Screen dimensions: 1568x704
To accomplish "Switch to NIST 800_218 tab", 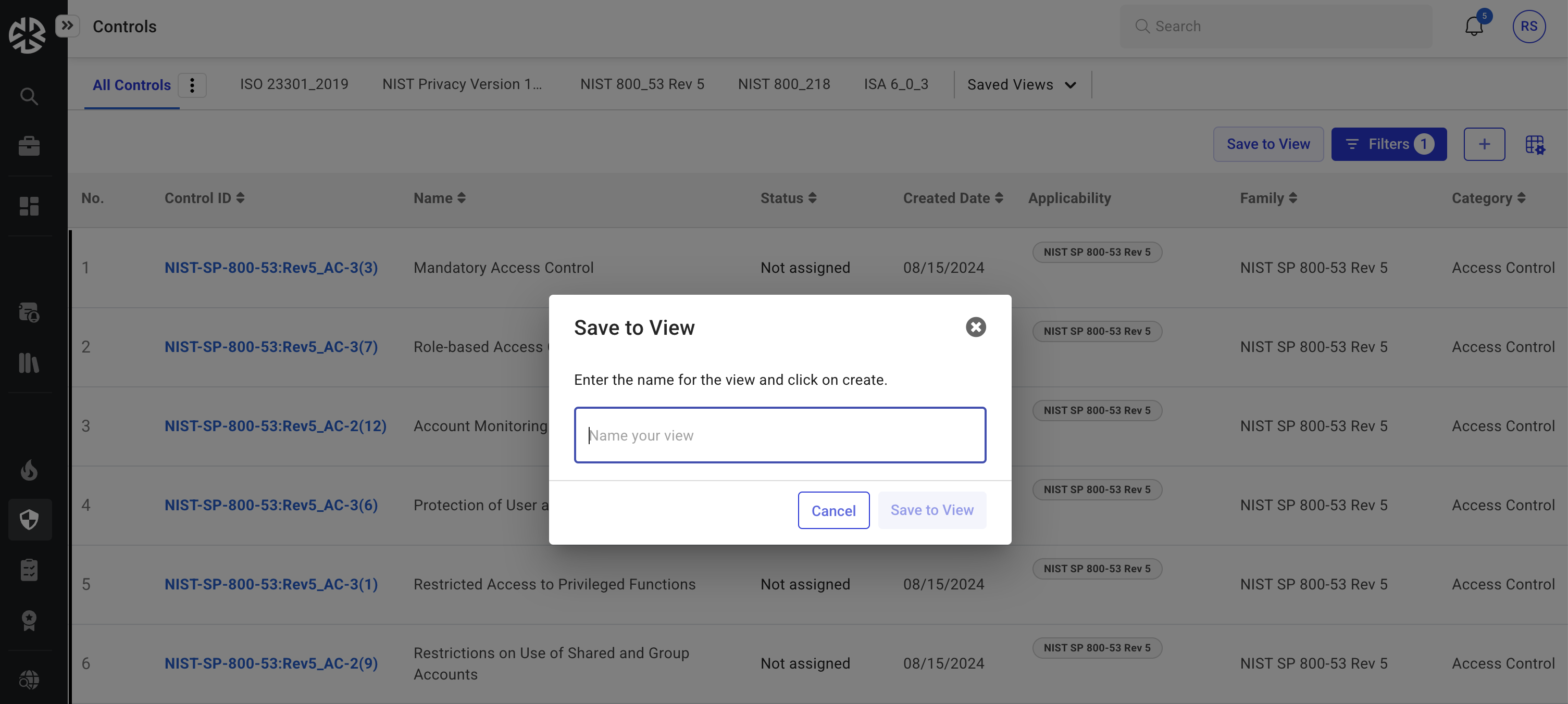I will click(783, 84).
